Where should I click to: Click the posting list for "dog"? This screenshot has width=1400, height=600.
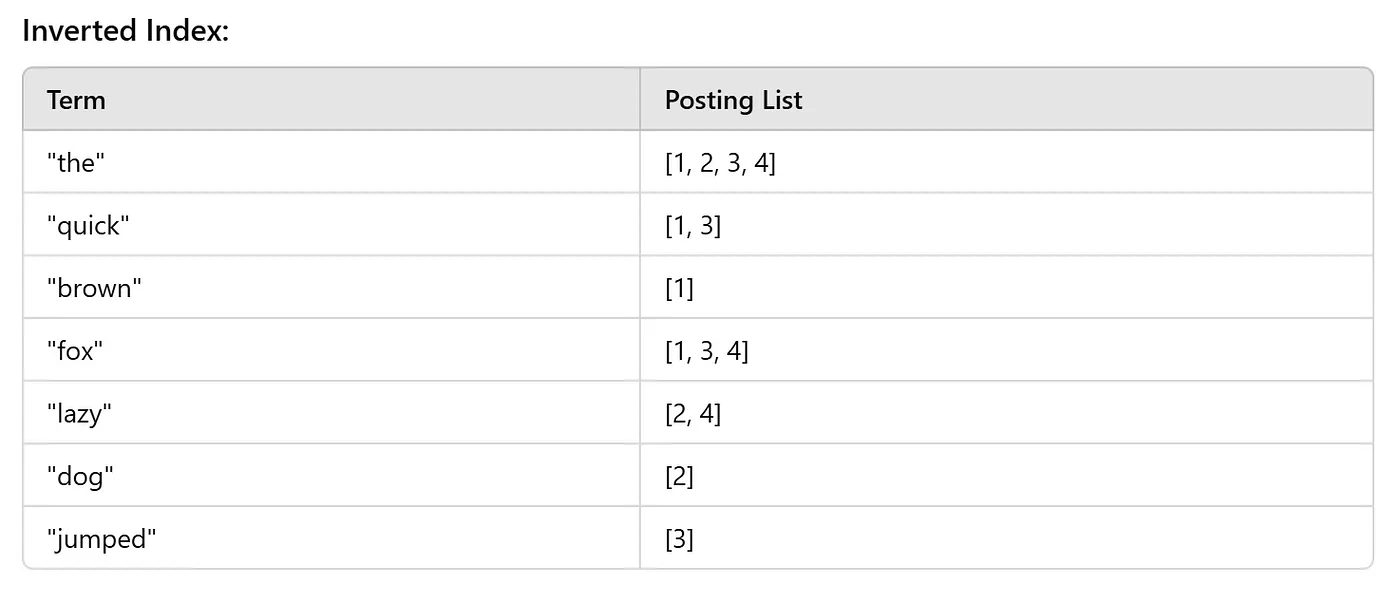679,477
